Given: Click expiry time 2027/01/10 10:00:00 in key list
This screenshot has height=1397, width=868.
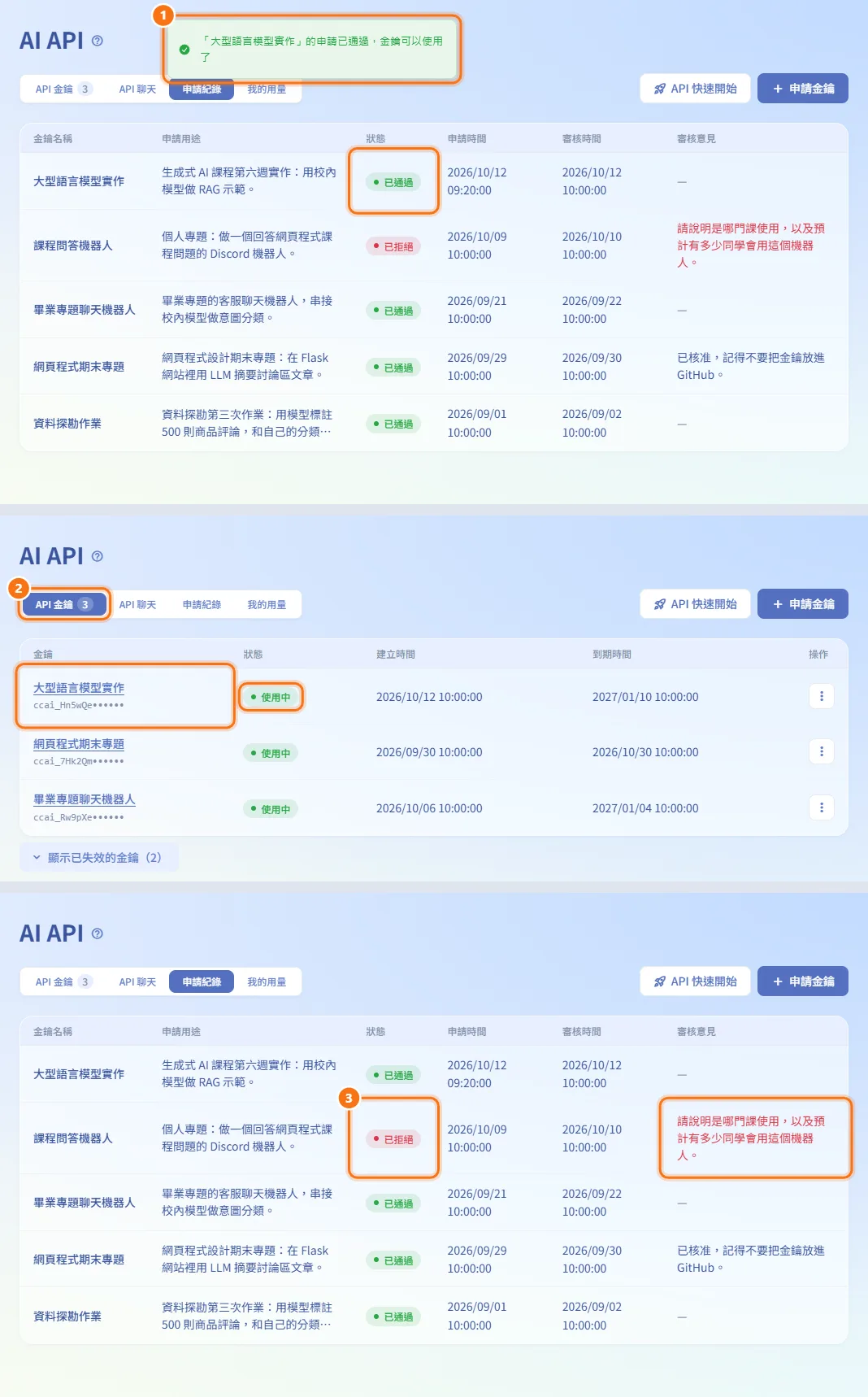Looking at the screenshot, I should (645, 697).
